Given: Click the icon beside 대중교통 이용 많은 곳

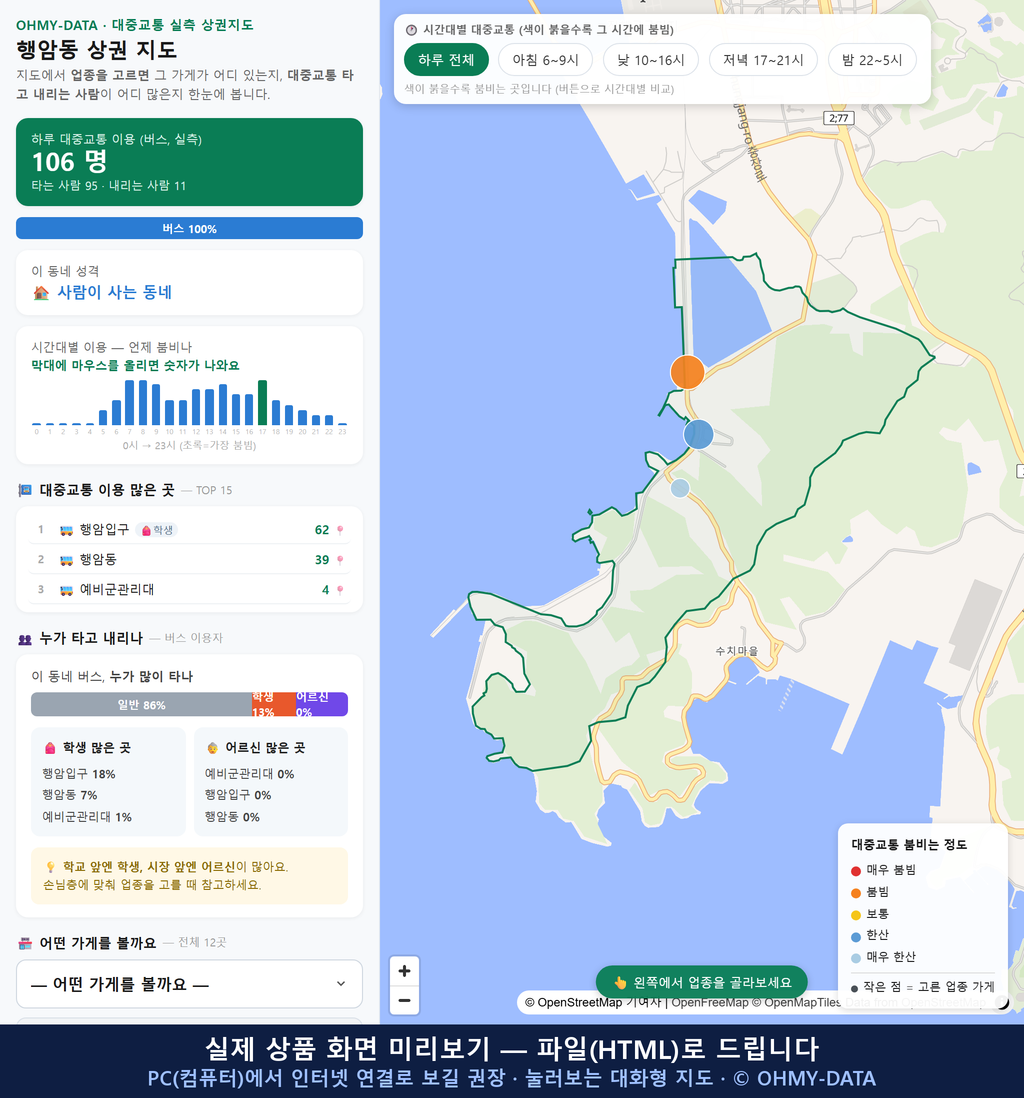Looking at the screenshot, I should (25, 490).
